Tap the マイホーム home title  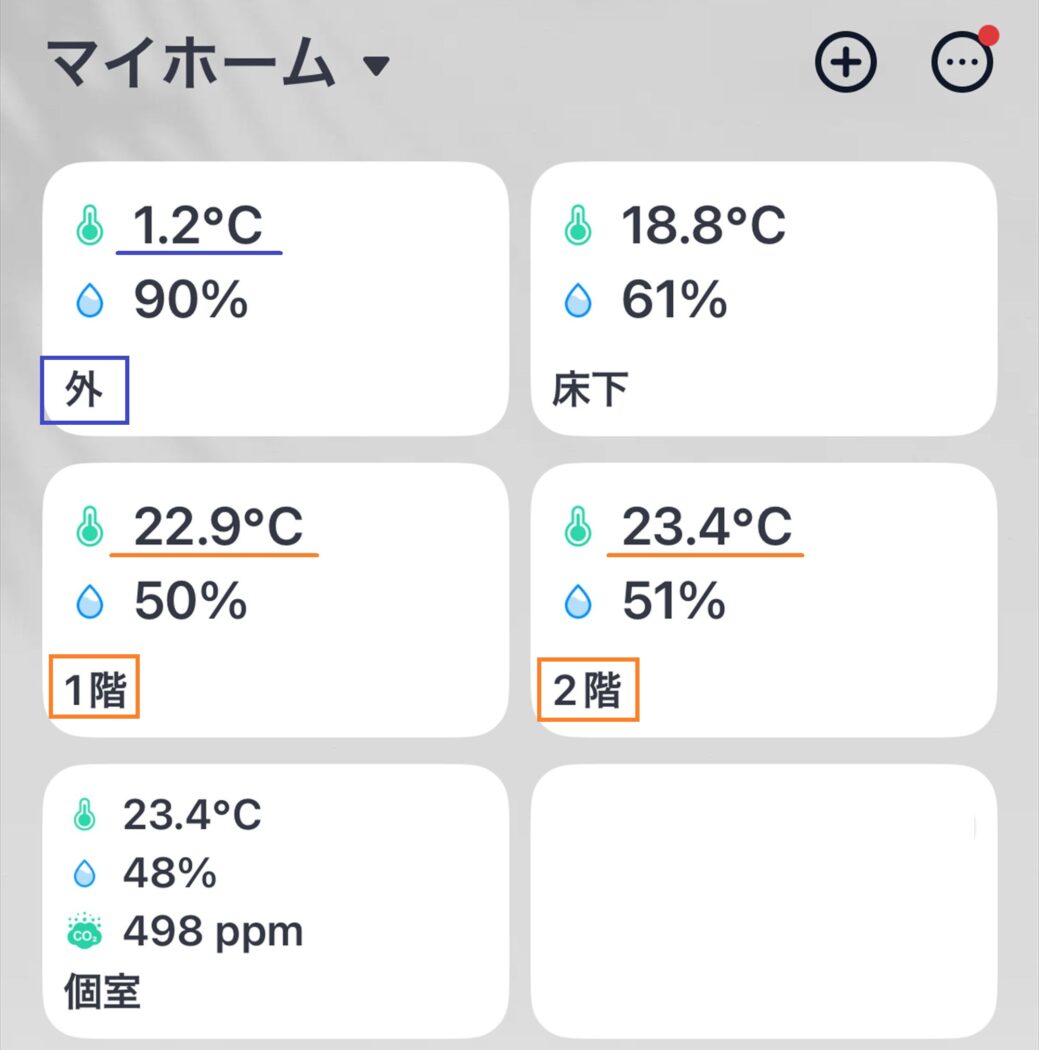[190, 64]
